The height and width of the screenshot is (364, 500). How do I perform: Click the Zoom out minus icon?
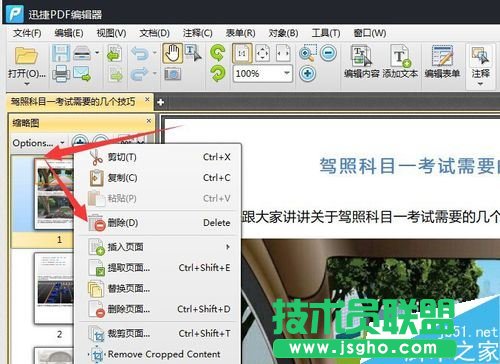(328, 53)
